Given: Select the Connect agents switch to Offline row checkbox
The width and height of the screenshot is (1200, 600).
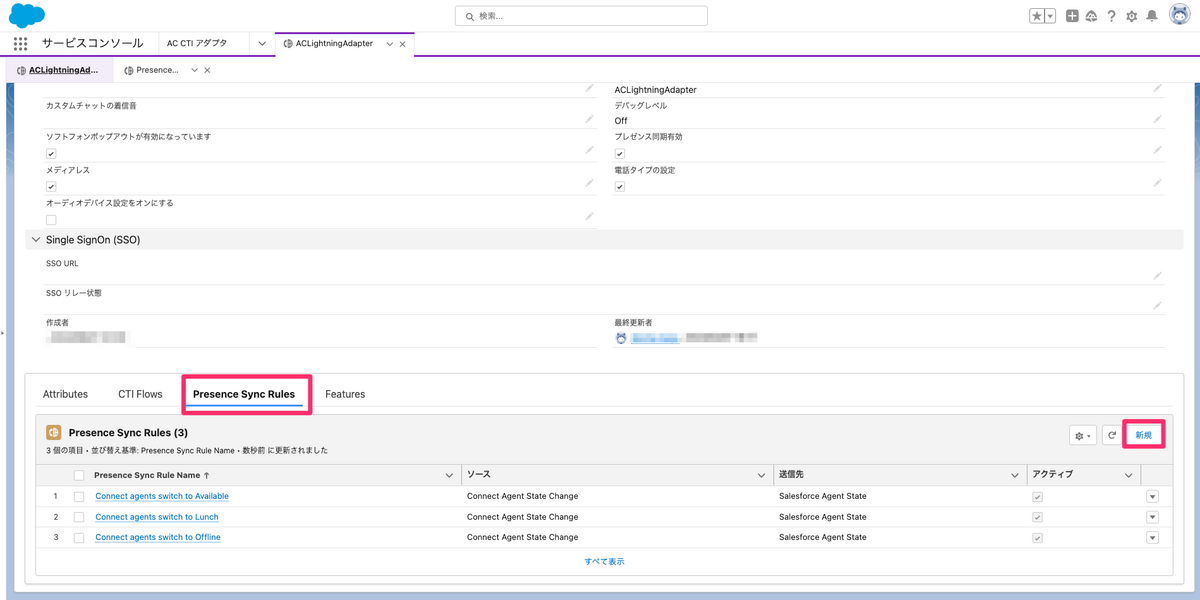Looking at the screenshot, I should [x=79, y=538].
